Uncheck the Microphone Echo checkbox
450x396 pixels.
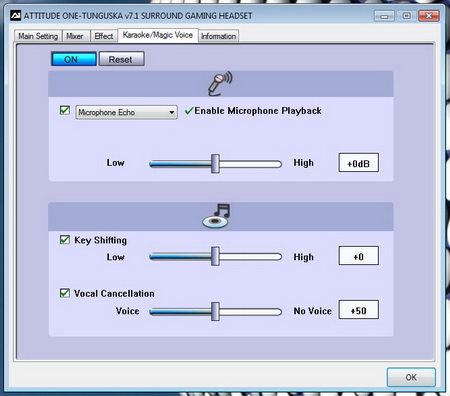pos(65,110)
